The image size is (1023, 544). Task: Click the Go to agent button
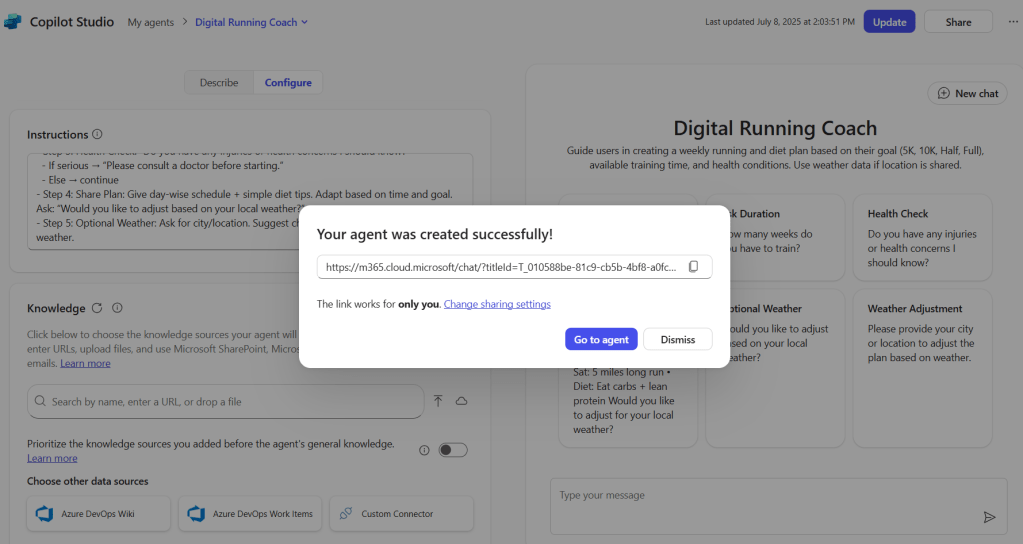601,339
